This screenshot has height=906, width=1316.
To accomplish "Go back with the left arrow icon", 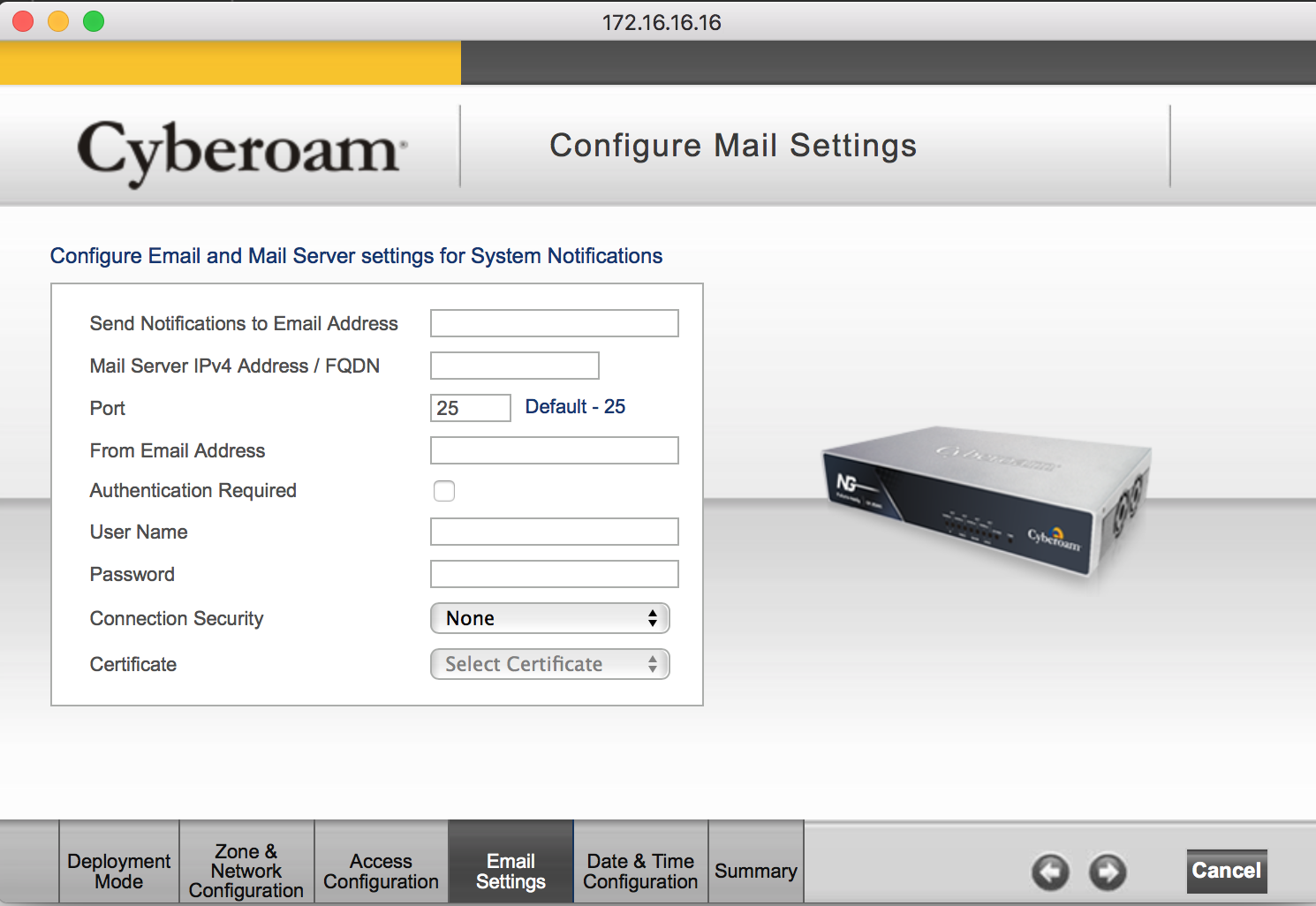I will click(1050, 872).
